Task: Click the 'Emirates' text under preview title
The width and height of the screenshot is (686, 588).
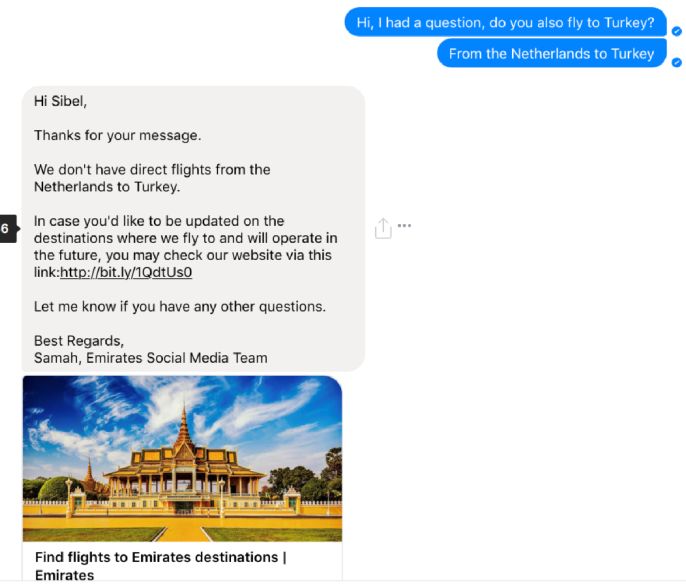Action: (x=64, y=575)
